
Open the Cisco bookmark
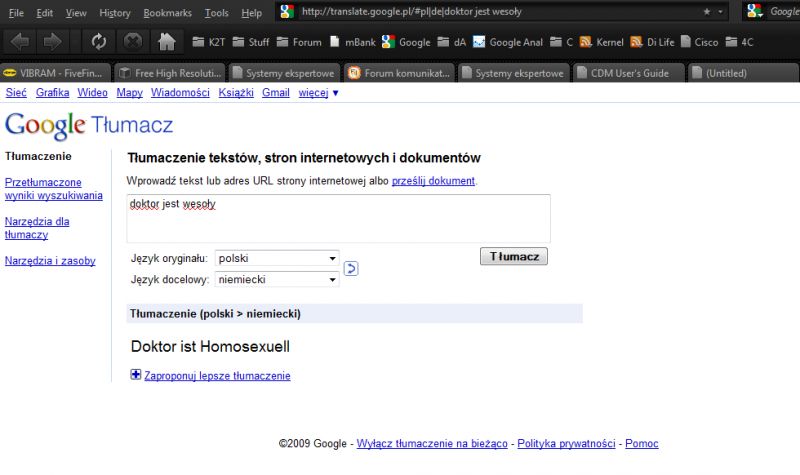(x=699, y=42)
